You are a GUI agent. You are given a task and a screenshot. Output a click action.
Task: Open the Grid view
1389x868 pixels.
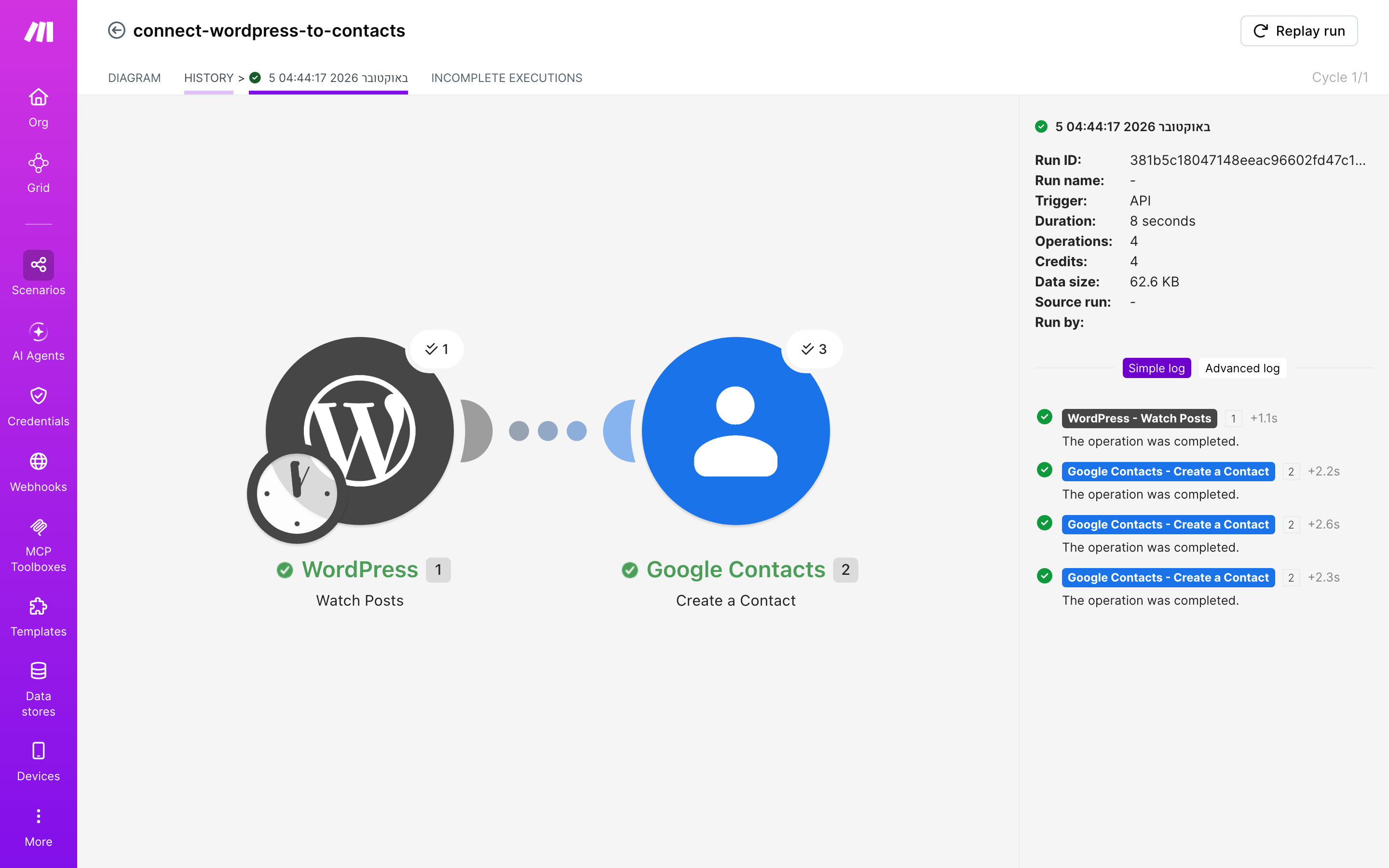[x=39, y=174]
